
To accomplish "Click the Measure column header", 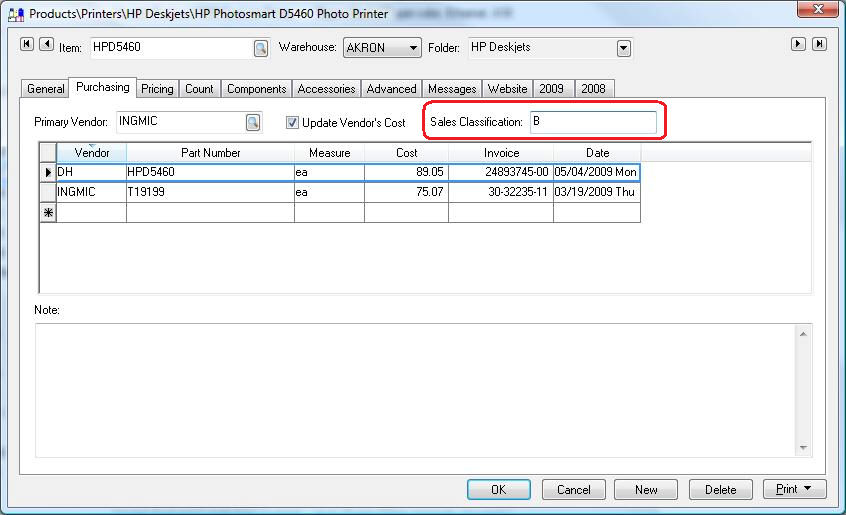I will (x=329, y=153).
